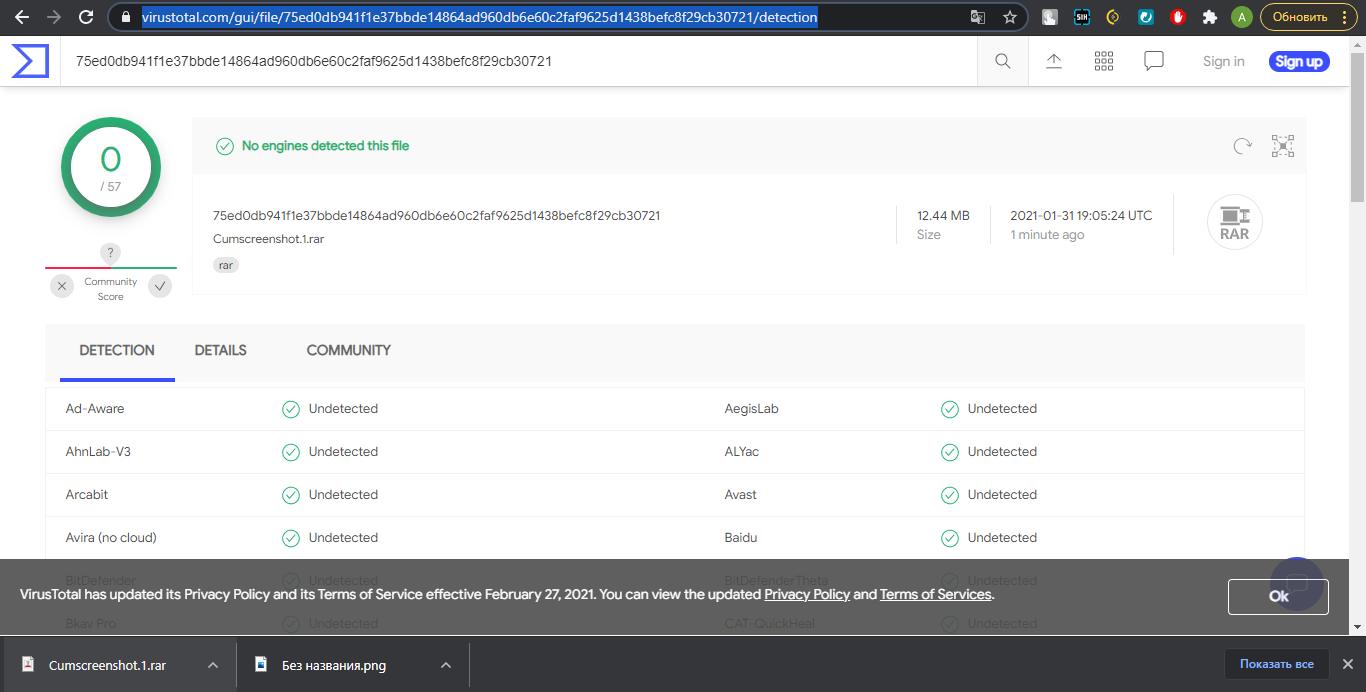Vote positive with the community check button
Viewport: 1366px width, 692px height.
(160, 286)
